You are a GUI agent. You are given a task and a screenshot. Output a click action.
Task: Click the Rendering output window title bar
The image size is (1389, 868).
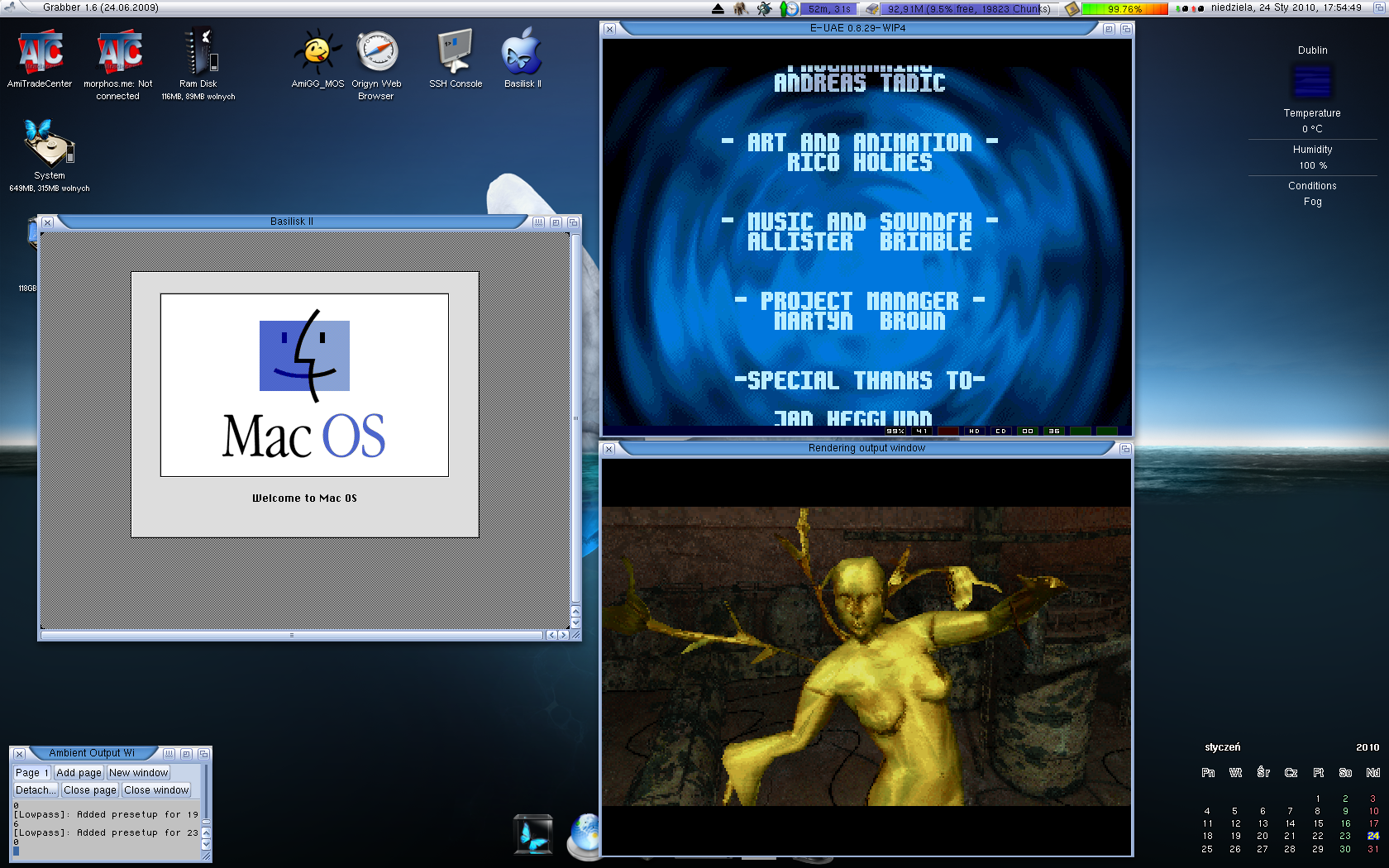pos(866,448)
